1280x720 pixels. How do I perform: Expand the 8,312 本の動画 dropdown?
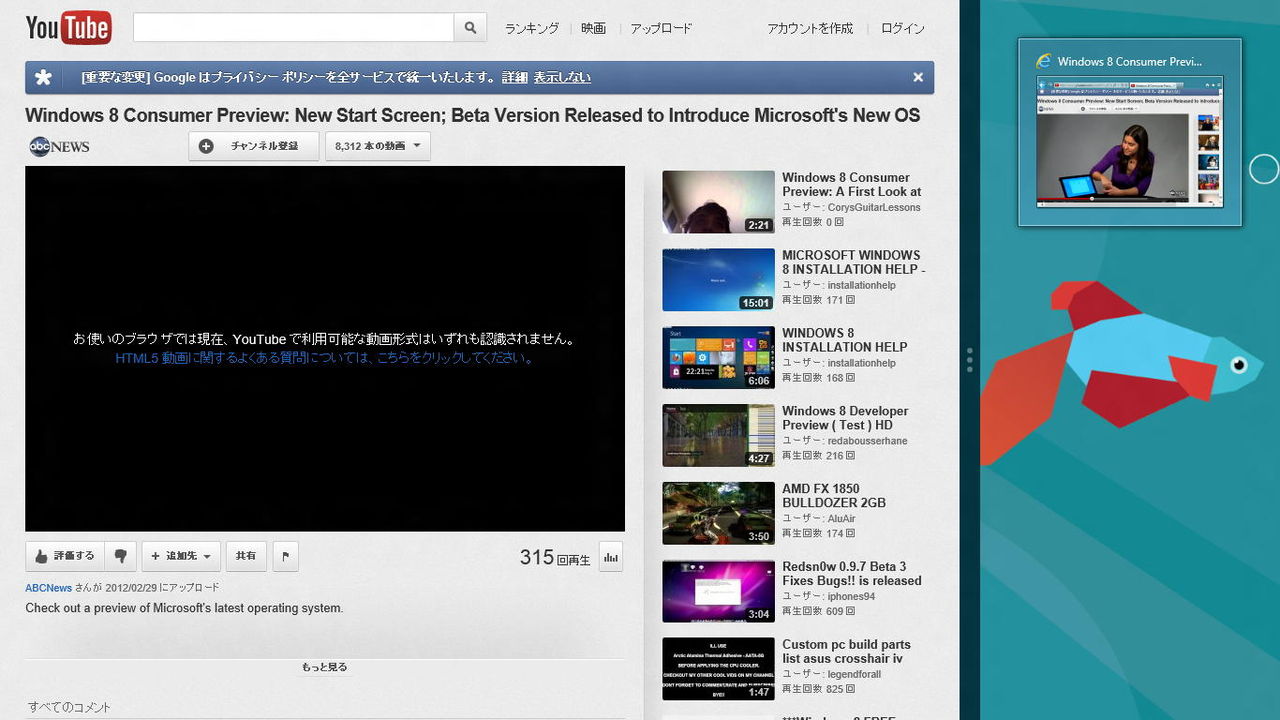(377, 146)
